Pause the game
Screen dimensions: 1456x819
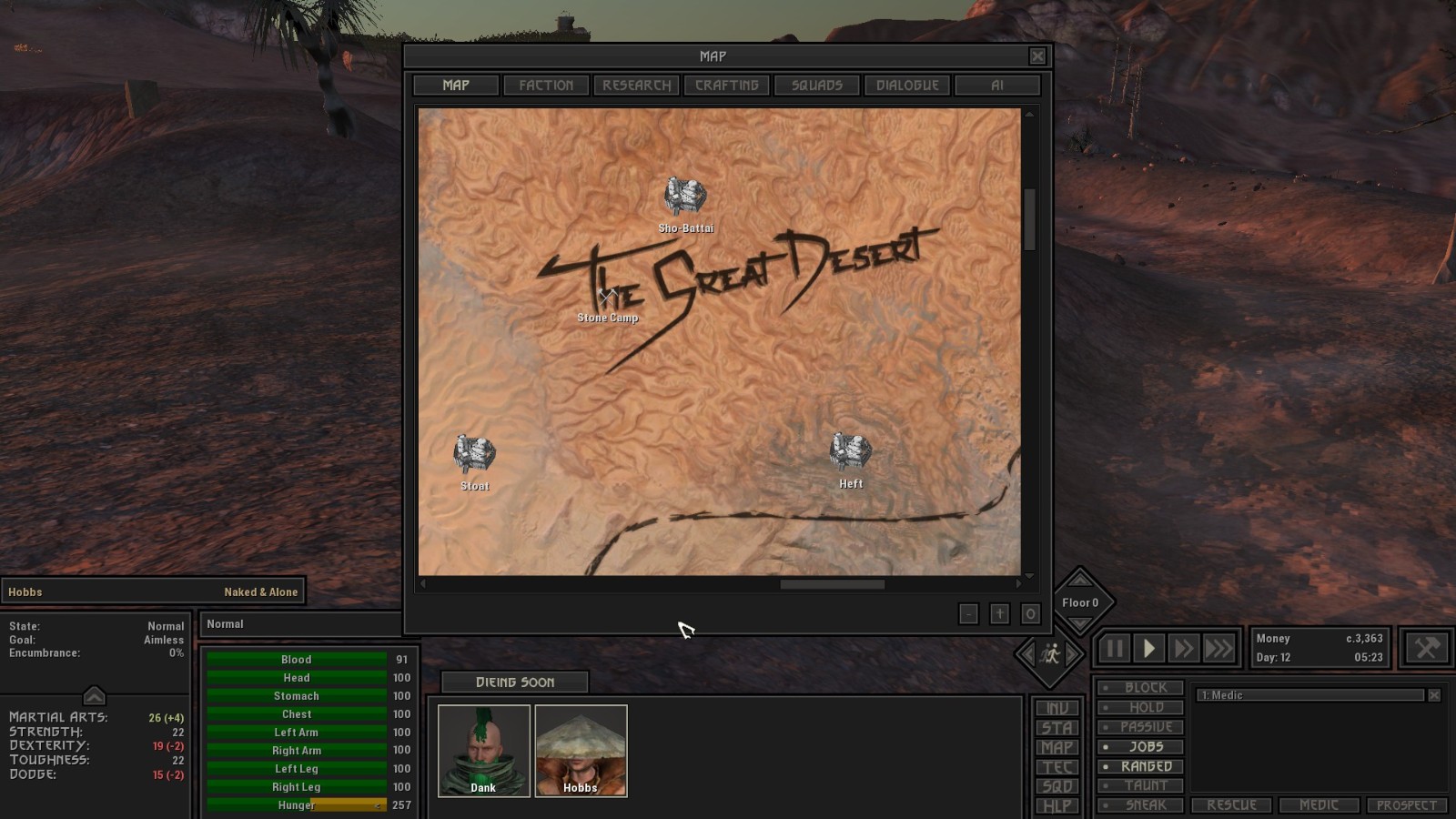coord(1114,648)
